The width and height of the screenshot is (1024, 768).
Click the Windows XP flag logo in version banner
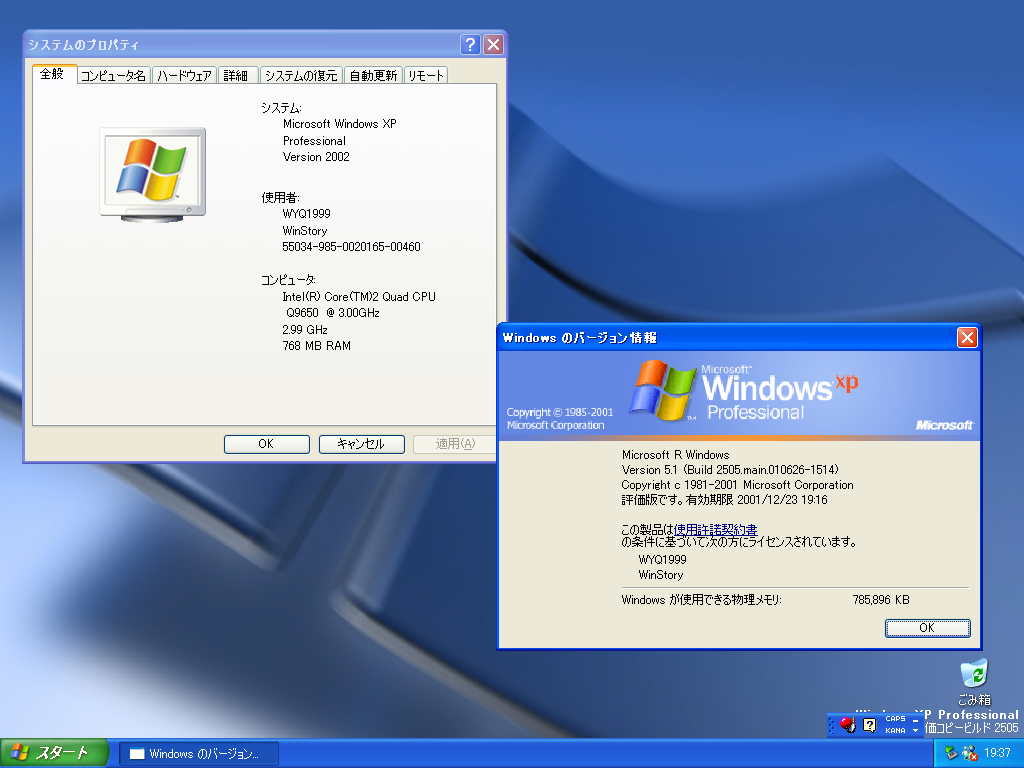(662, 389)
